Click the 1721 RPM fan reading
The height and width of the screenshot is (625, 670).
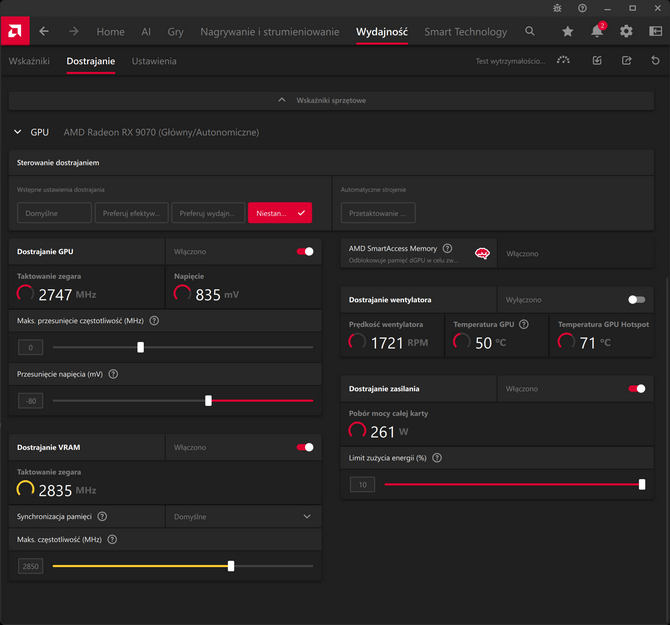point(399,343)
